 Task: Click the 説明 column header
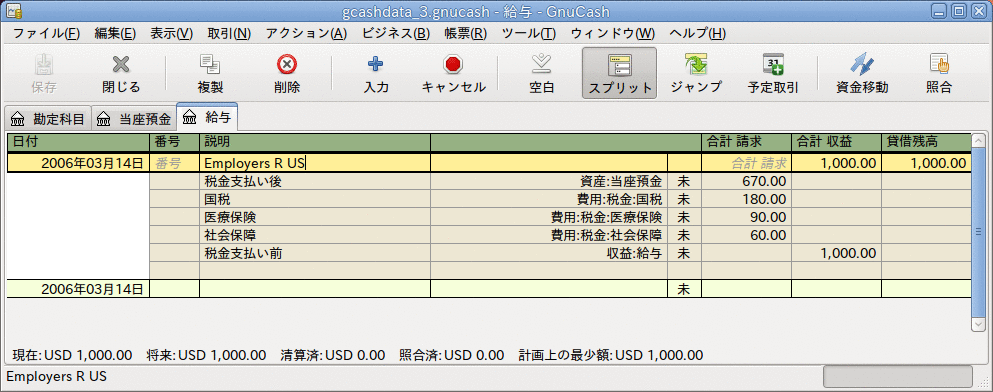[315, 142]
